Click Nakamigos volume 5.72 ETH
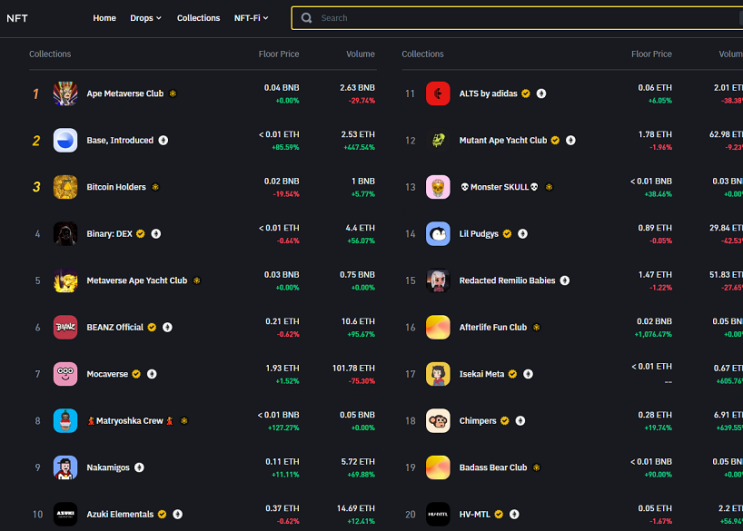Viewport: 743px width, 531px height. point(358,461)
